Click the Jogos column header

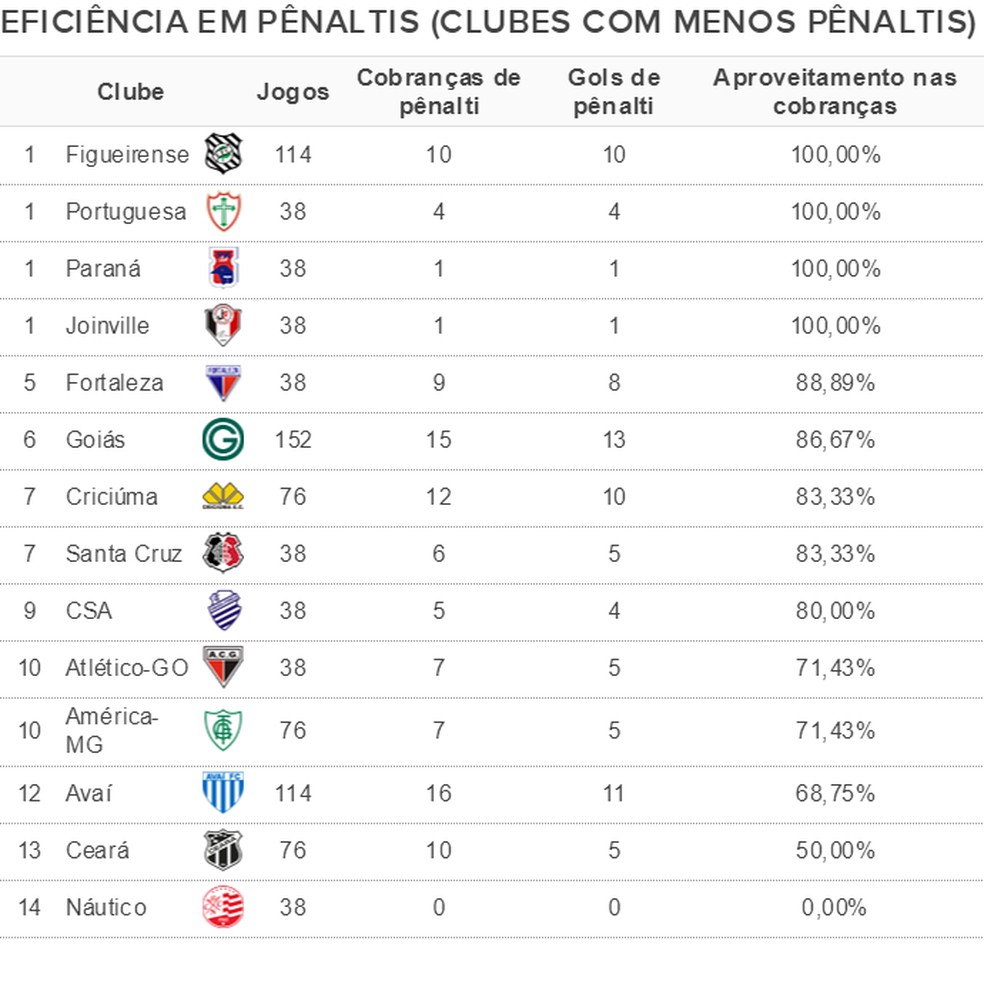tap(293, 92)
